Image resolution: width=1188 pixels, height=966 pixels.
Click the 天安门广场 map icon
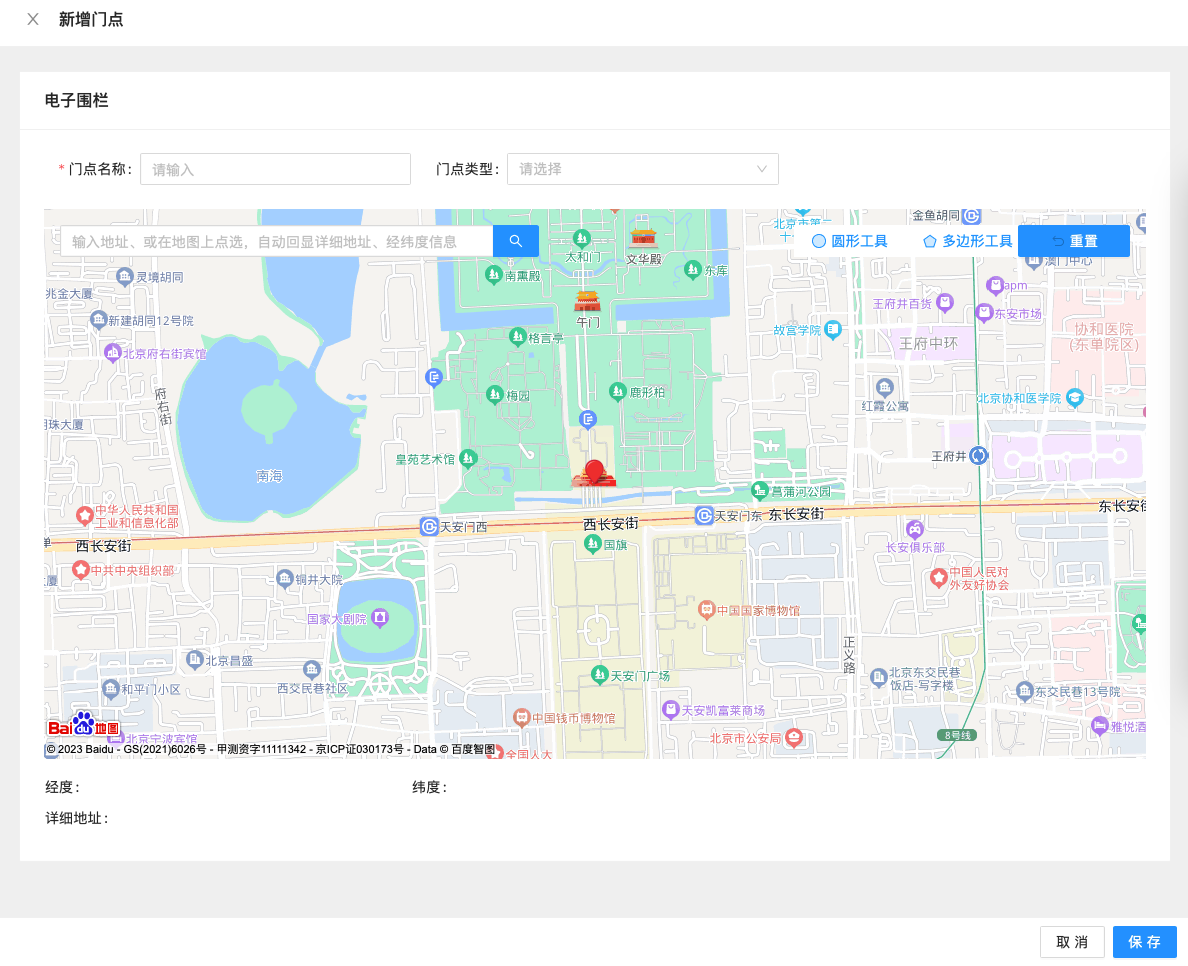click(x=599, y=674)
